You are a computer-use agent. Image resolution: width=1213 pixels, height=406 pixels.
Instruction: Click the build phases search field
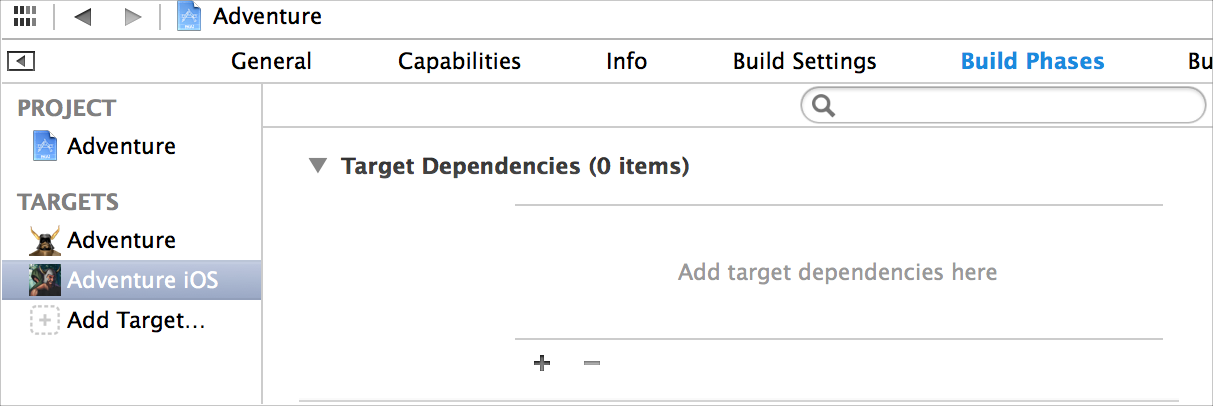point(1015,106)
